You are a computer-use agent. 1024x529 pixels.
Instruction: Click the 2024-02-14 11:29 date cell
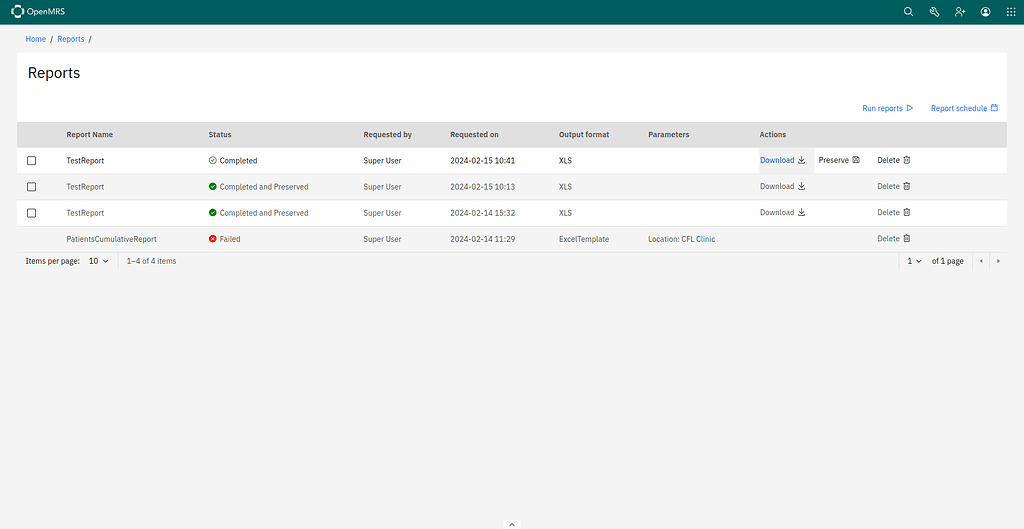pyautogui.click(x=483, y=239)
